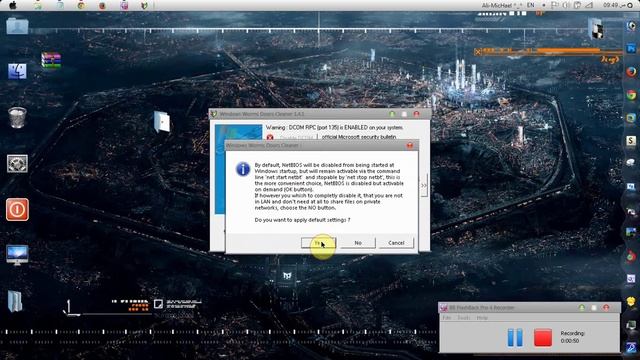
Task: Open the Apple logo menu
Action: coord(13,5)
